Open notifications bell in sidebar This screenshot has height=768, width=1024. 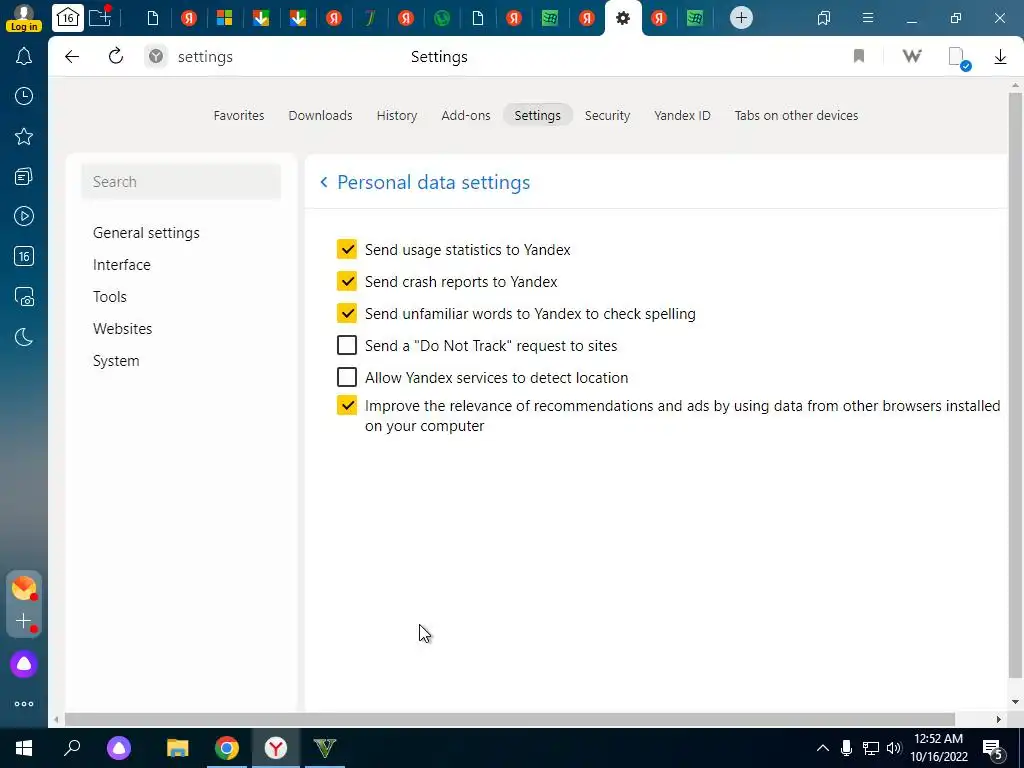[24, 57]
